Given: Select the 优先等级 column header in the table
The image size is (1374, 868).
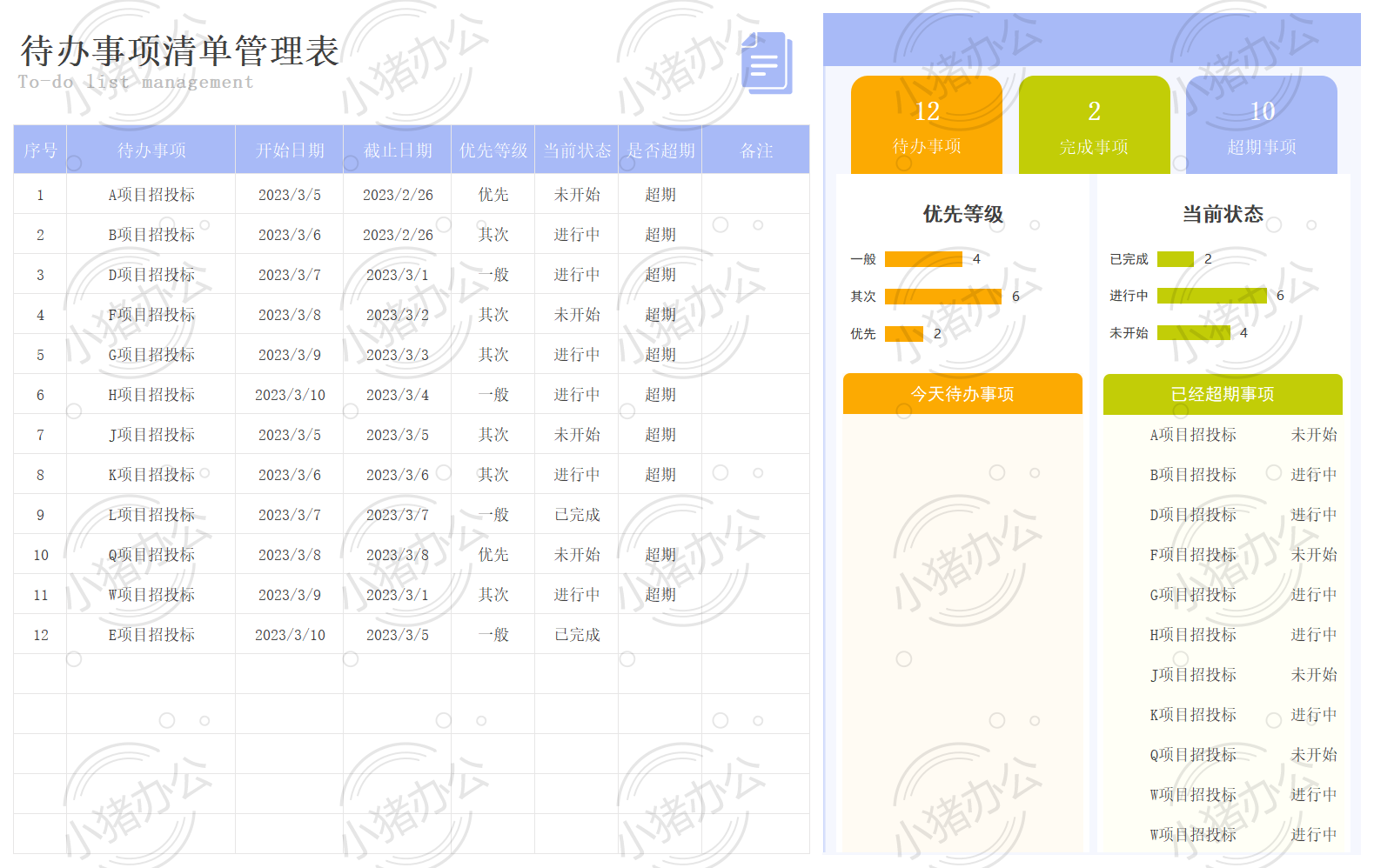Looking at the screenshot, I should pyautogui.click(x=493, y=150).
